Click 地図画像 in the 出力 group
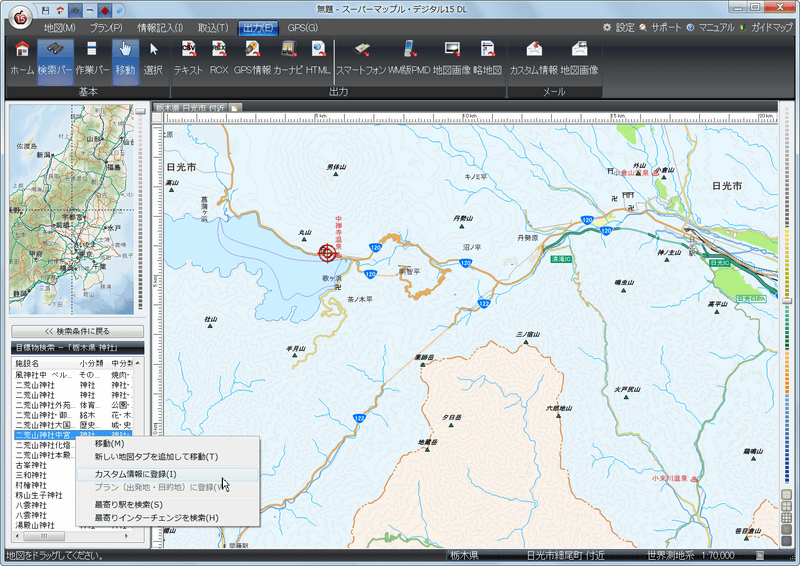This screenshot has width=800, height=566. pos(452,59)
